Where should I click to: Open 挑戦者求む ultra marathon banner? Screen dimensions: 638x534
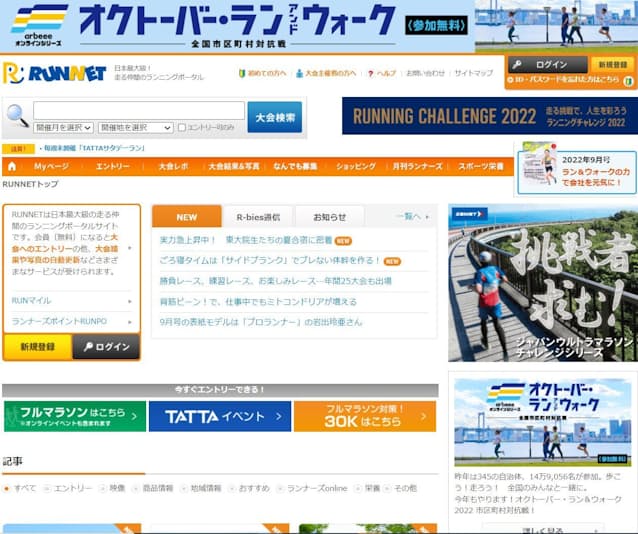click(543, 283)
